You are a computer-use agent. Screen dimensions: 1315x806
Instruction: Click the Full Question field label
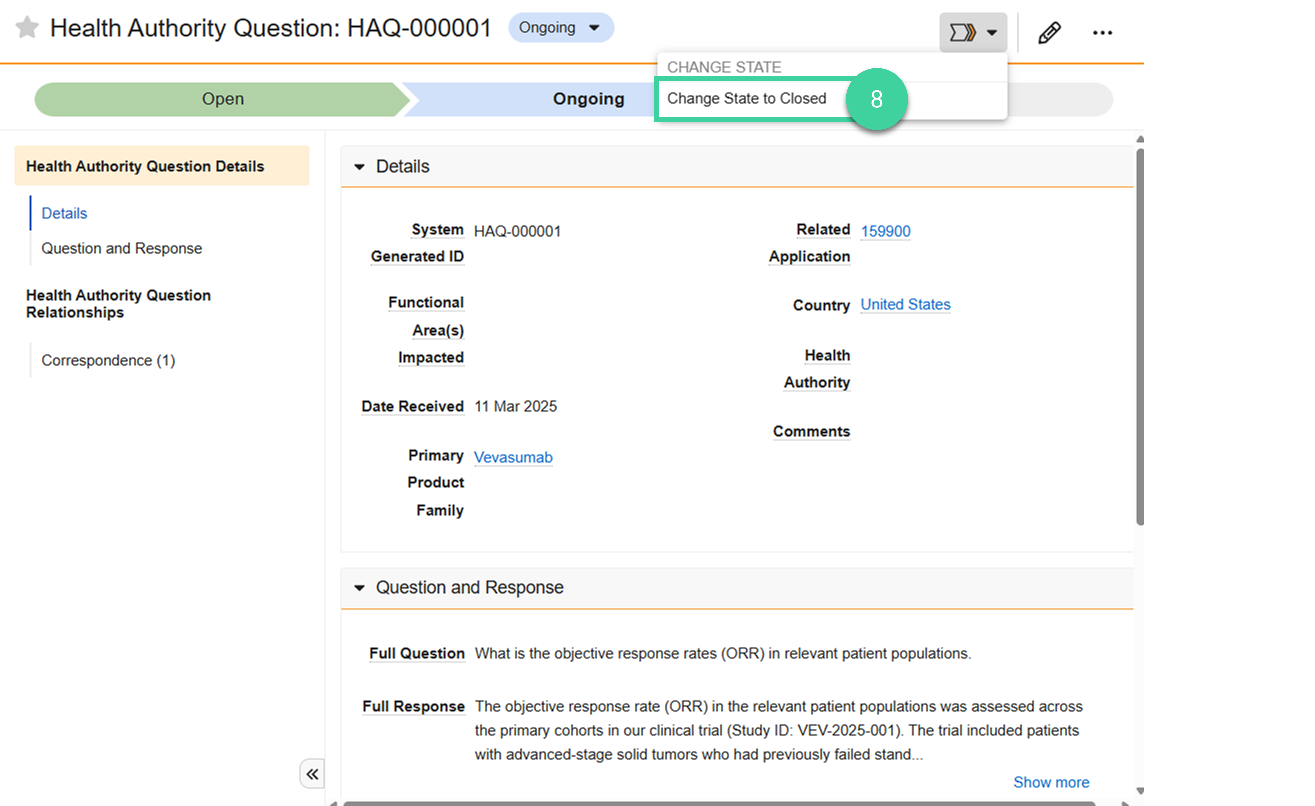click(417, 653)
